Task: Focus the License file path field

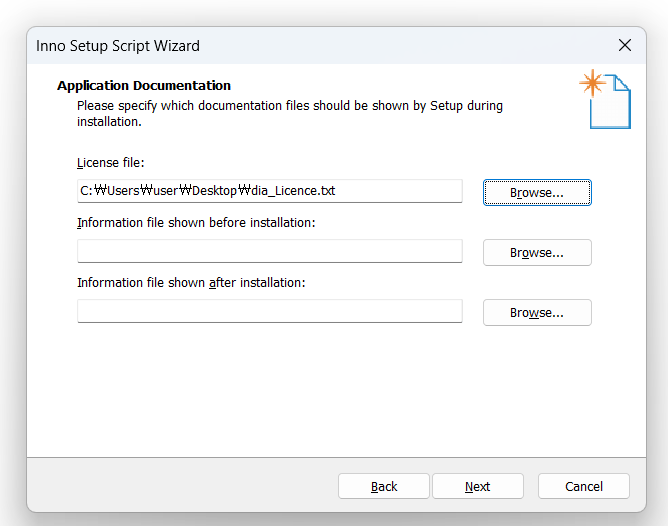Action: pos(270,191)
